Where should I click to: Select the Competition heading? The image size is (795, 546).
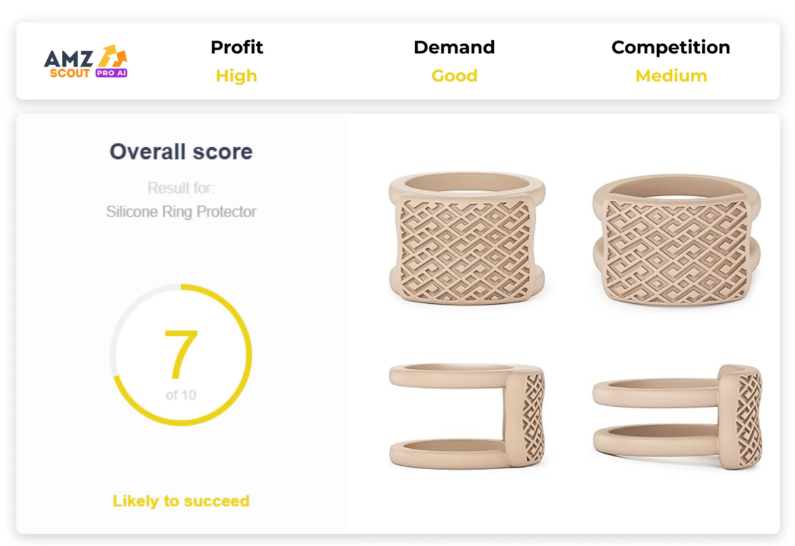click(671, 47)
